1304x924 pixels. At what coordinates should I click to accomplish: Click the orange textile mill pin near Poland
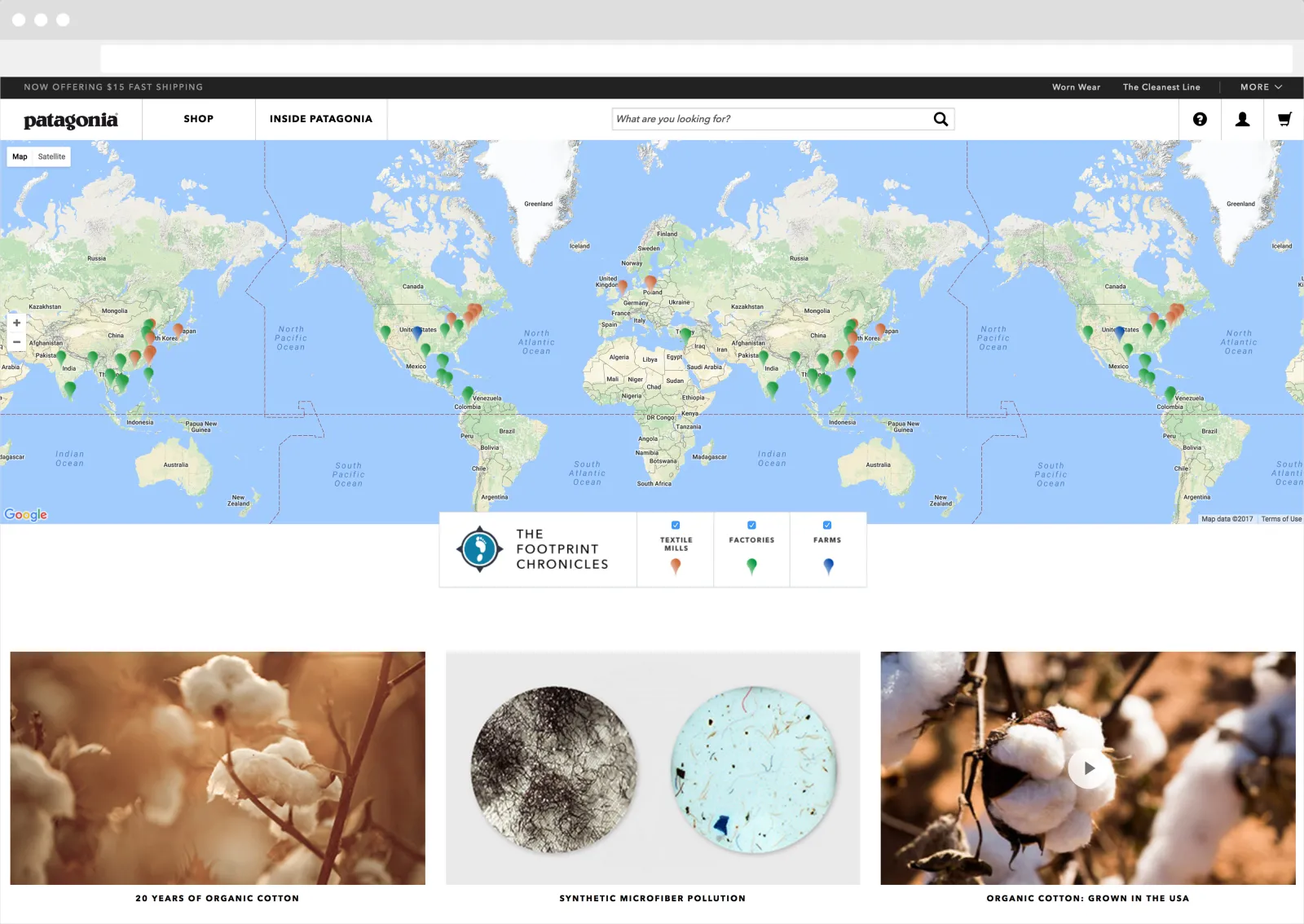coord(650,282)
